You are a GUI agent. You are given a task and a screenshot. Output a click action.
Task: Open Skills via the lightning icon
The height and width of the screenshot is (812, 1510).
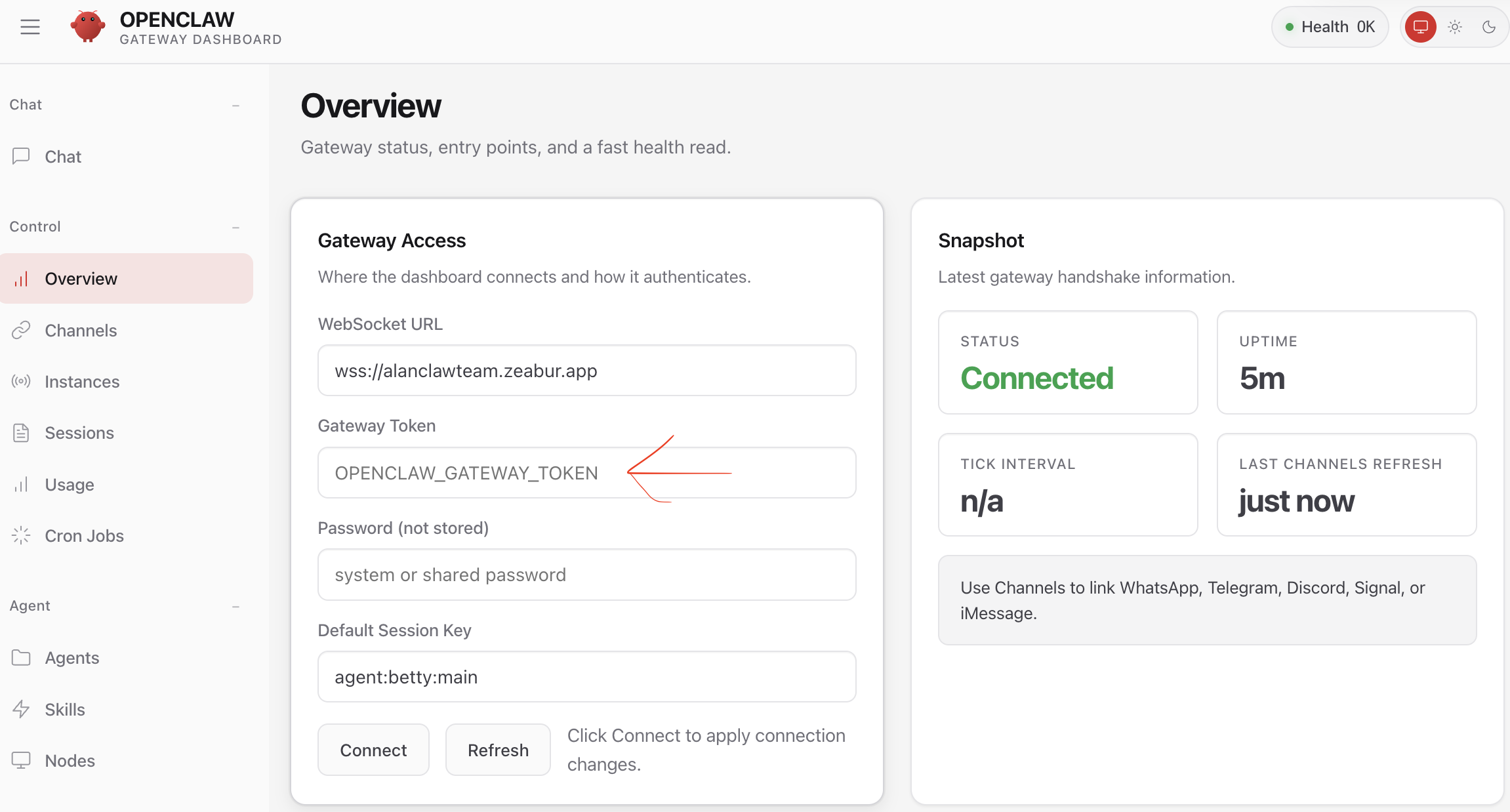[21, 709]
